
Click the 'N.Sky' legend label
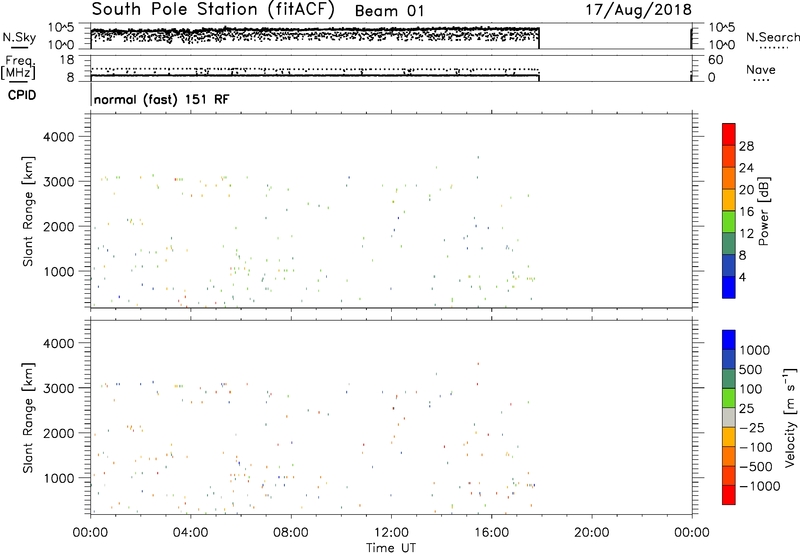click(x=19, y=37)
